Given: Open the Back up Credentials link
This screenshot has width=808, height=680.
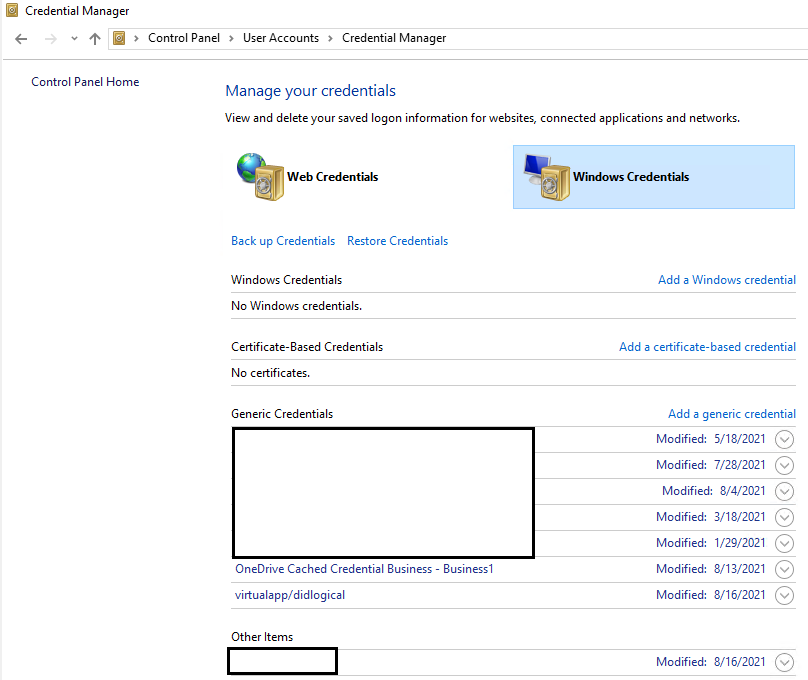Looking at the screenshot, I should 283,241.
